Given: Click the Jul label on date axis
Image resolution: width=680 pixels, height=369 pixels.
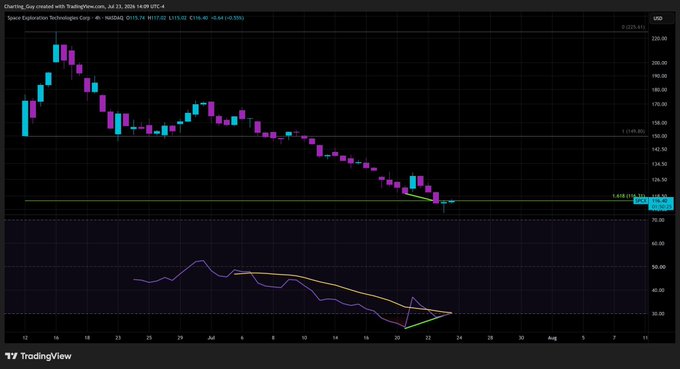Looking at the screenshot, I should point(211,338).
